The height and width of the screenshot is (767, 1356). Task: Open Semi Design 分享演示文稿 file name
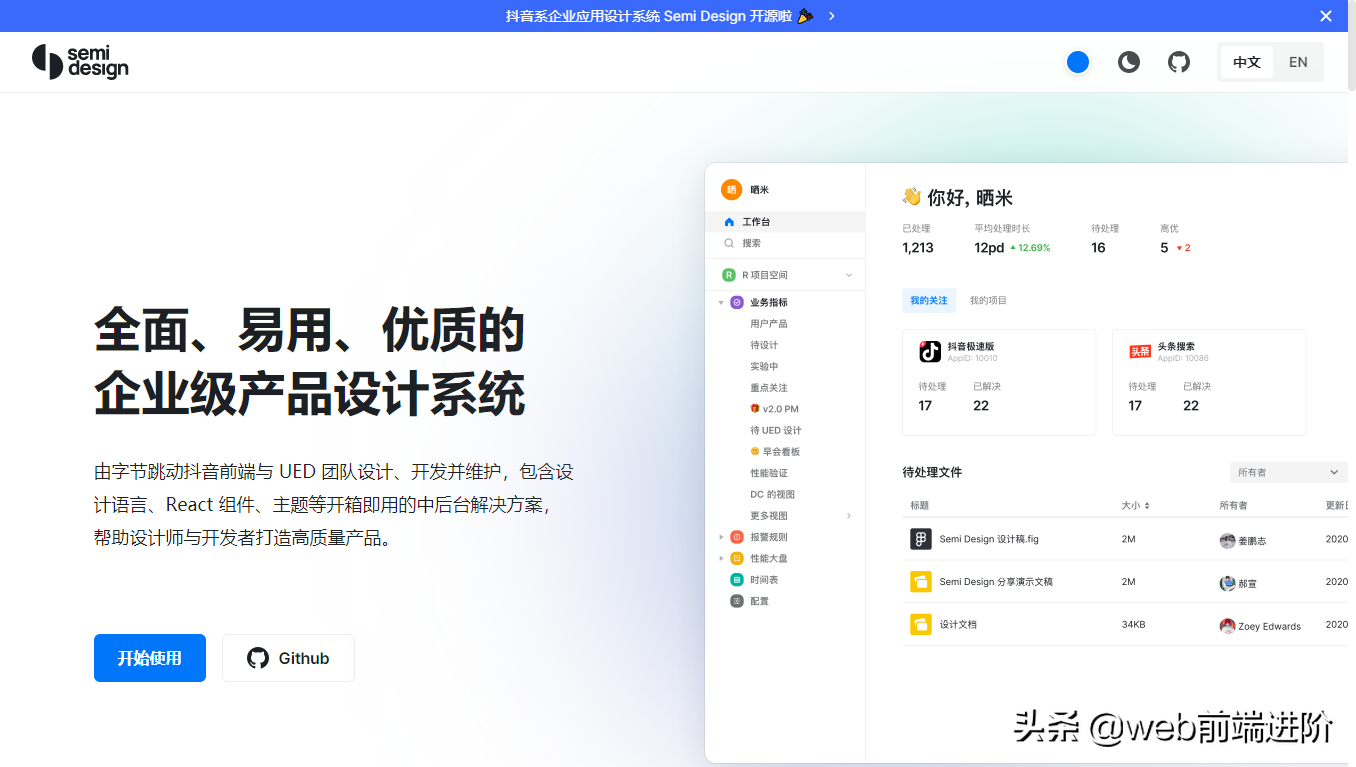(996, 582)
